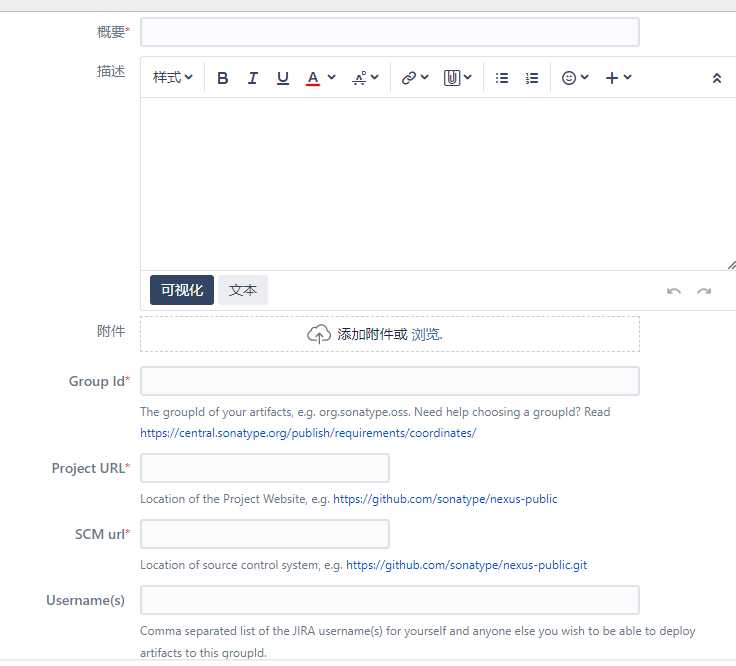Open the text color picker dropdown

(320, 78)
